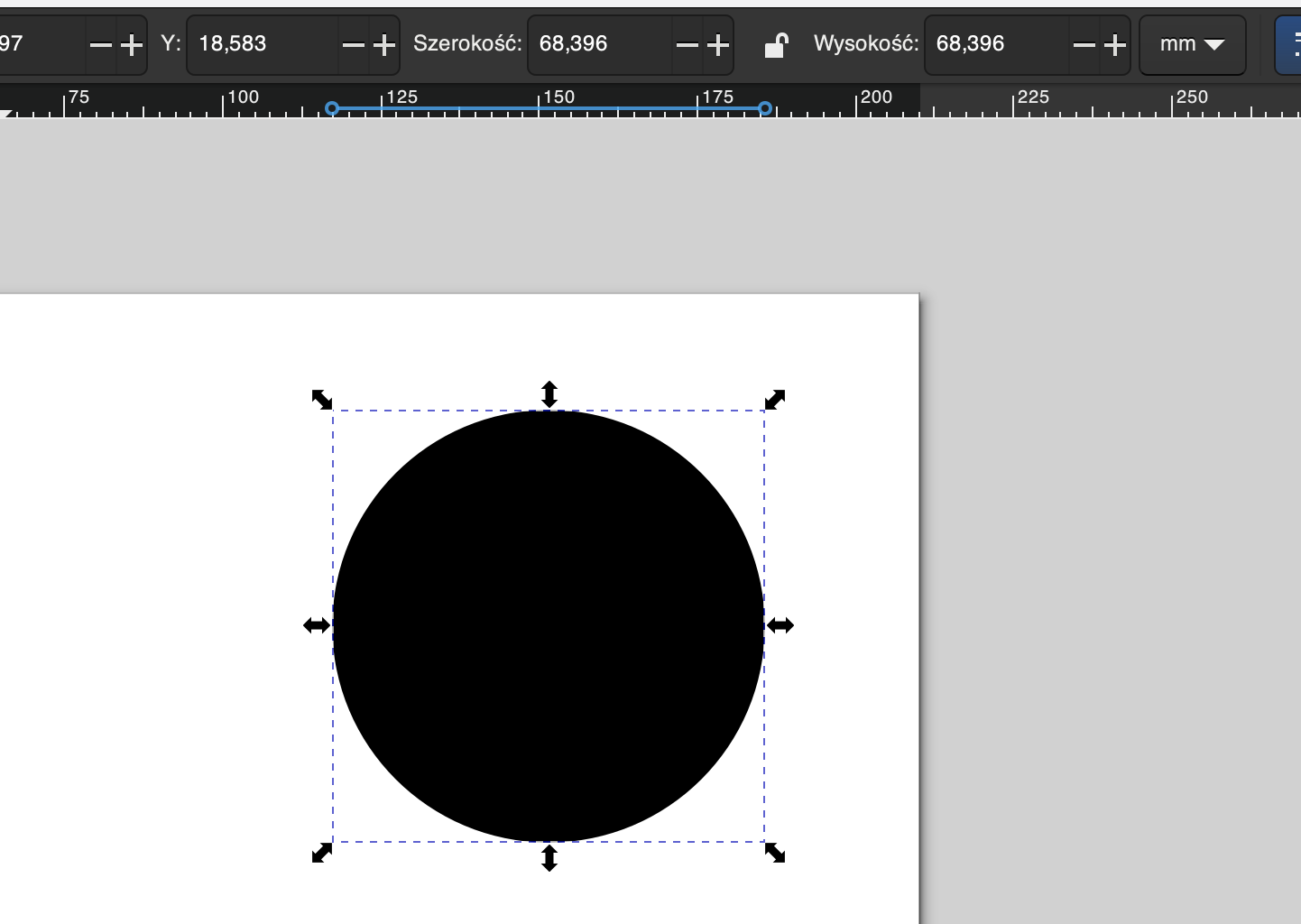Click the top-left diagonal scale handle
1301x924 pixels.
click(x=321, y=400)
